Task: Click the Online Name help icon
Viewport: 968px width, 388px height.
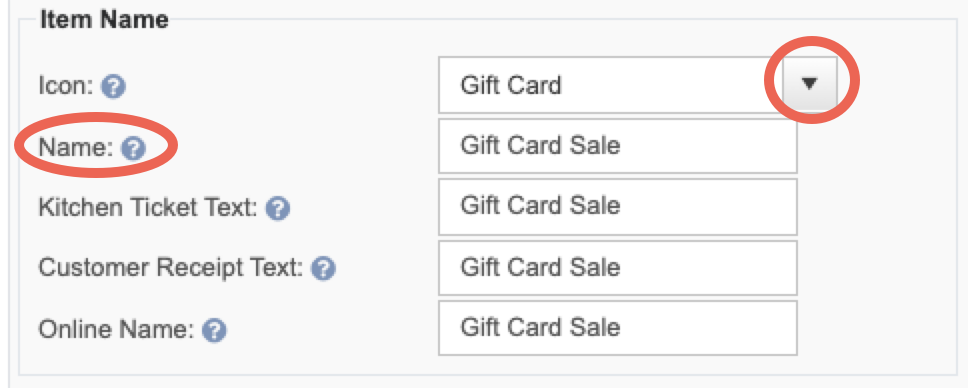Action: point(214,330)
